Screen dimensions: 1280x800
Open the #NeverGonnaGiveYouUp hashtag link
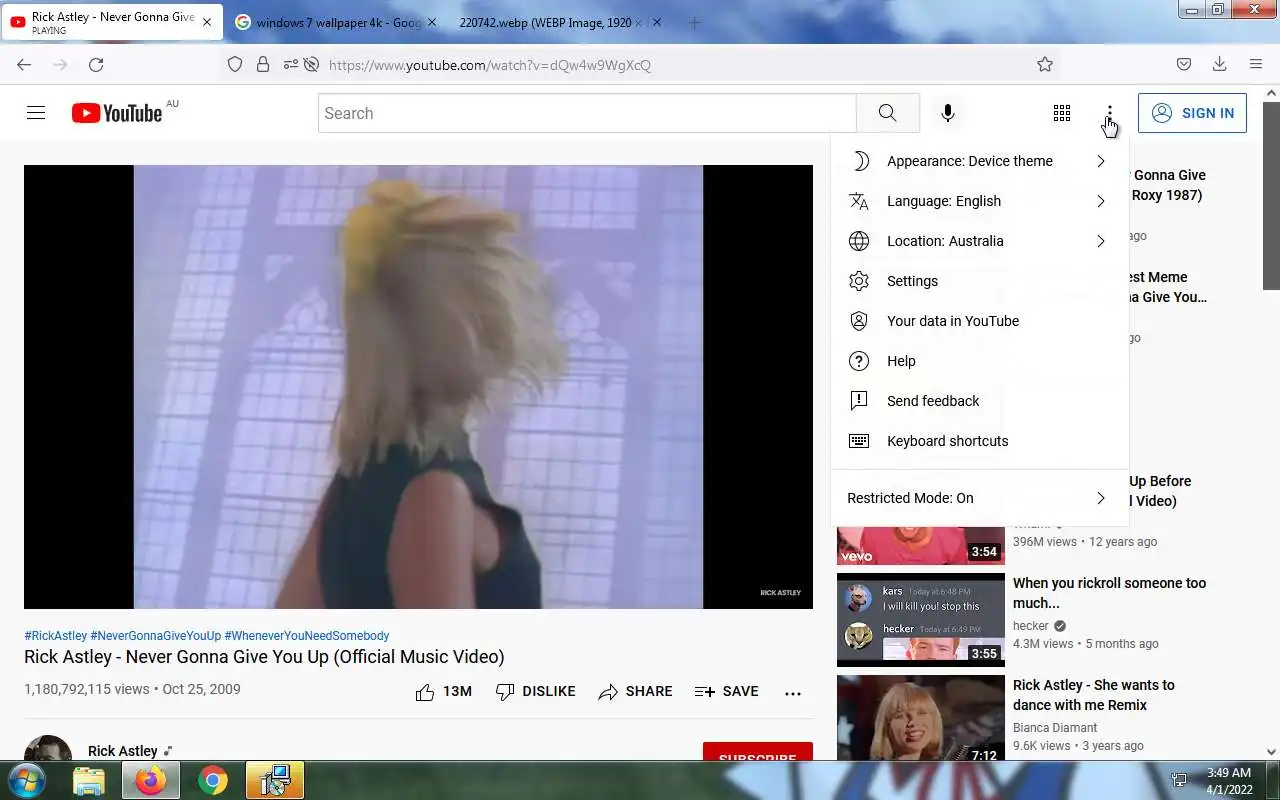[156, 635]
